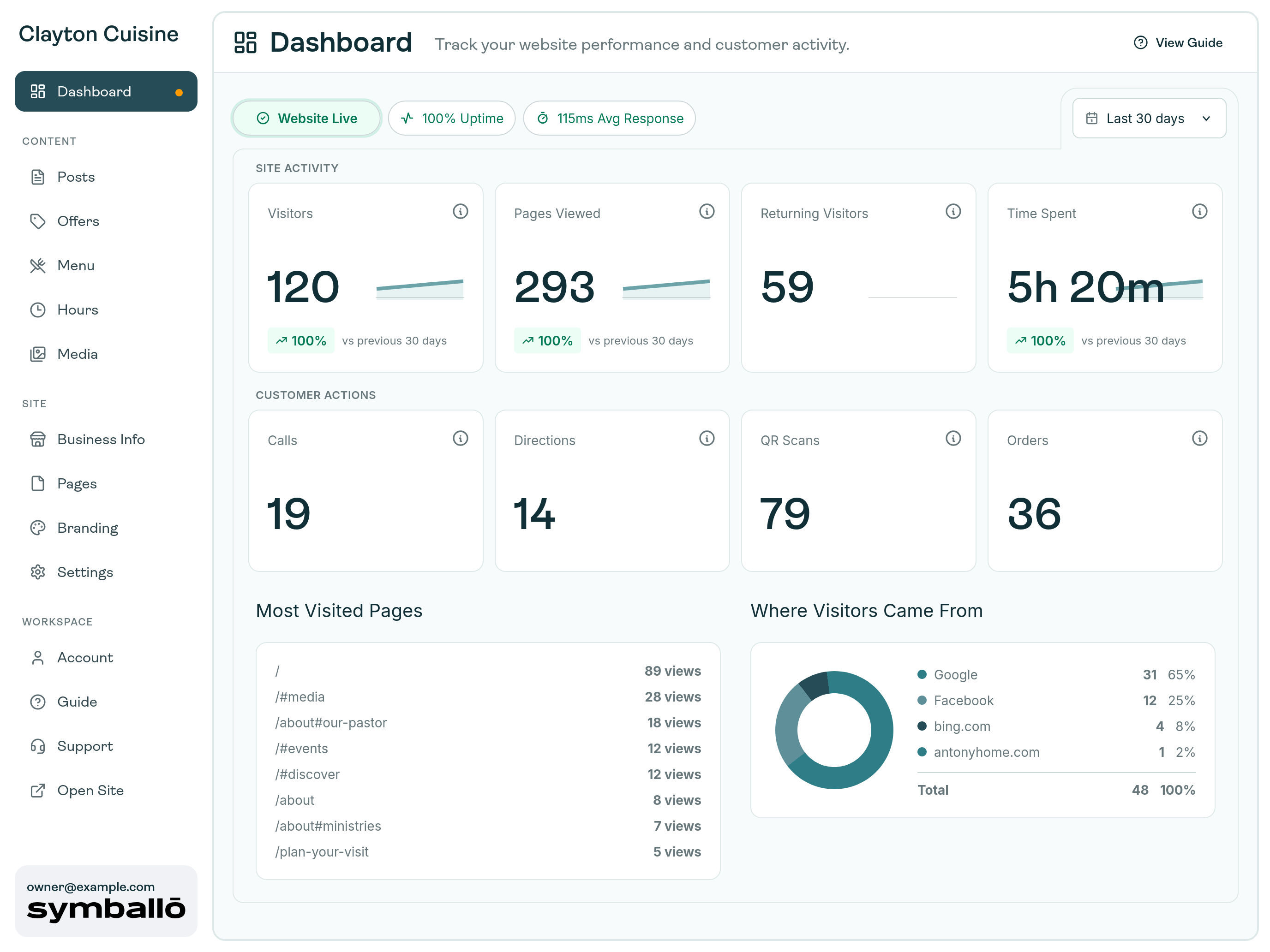Go to Posts section
Image resolution: width=1270 pixels, height=952 pixels.
pos(106,177)
